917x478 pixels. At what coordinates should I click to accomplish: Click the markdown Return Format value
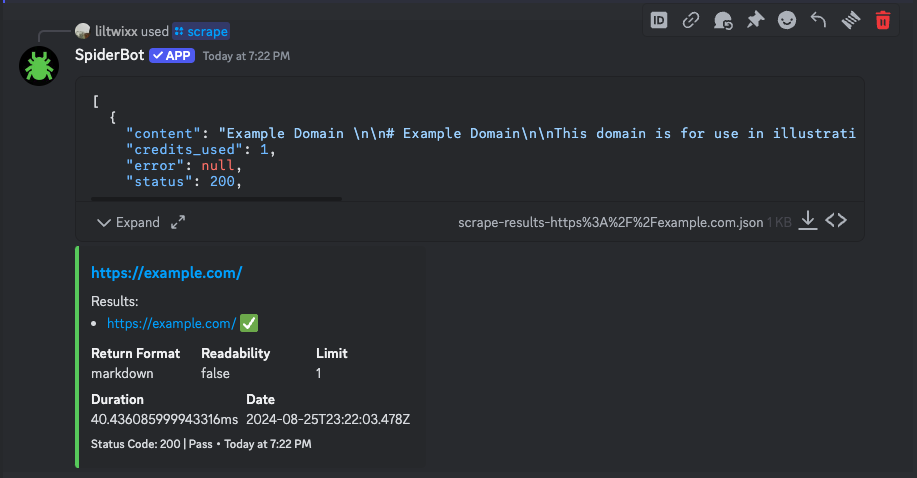click(122, 373)
